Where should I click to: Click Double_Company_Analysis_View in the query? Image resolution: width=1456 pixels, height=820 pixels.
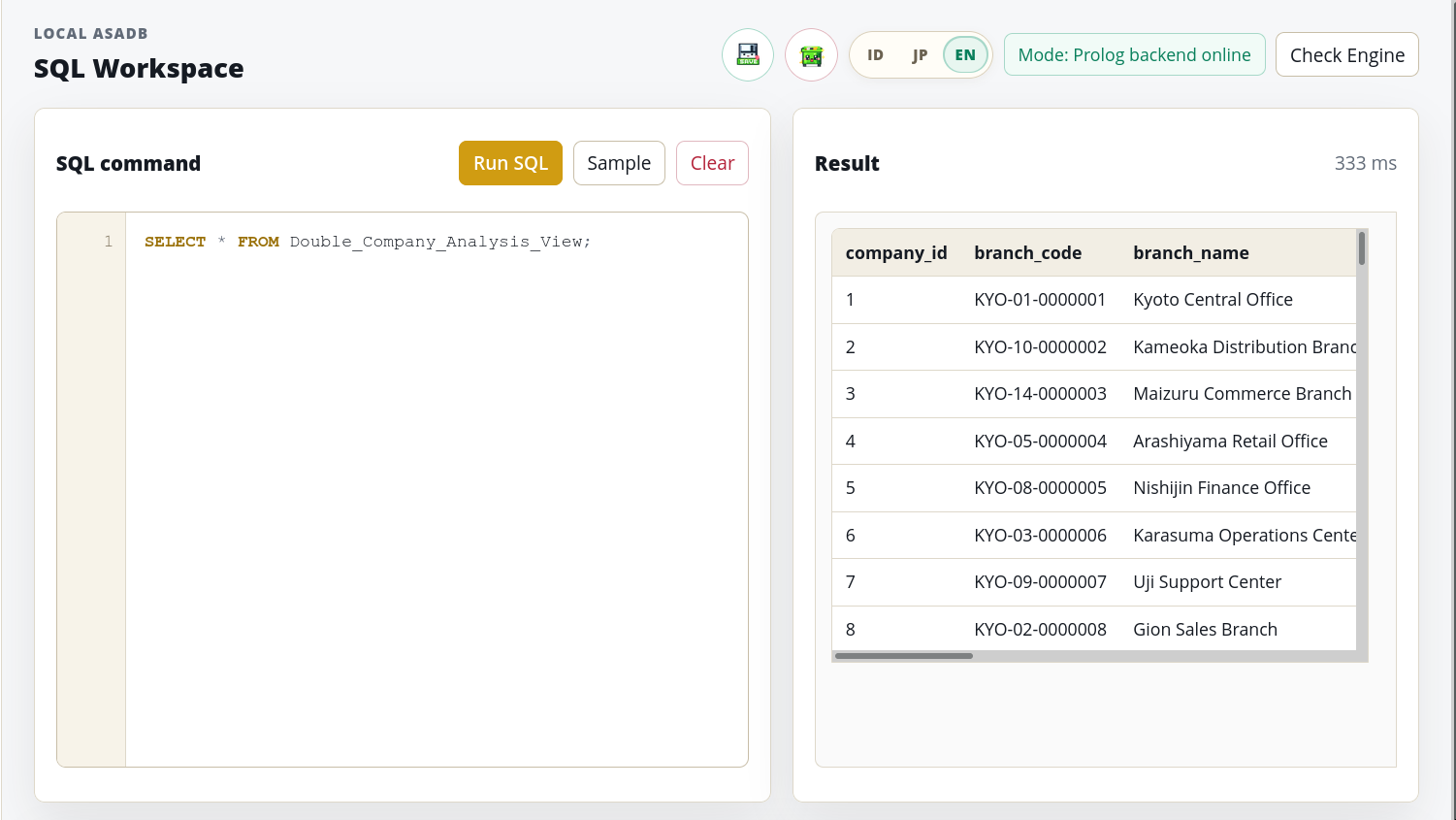point(437,242)
